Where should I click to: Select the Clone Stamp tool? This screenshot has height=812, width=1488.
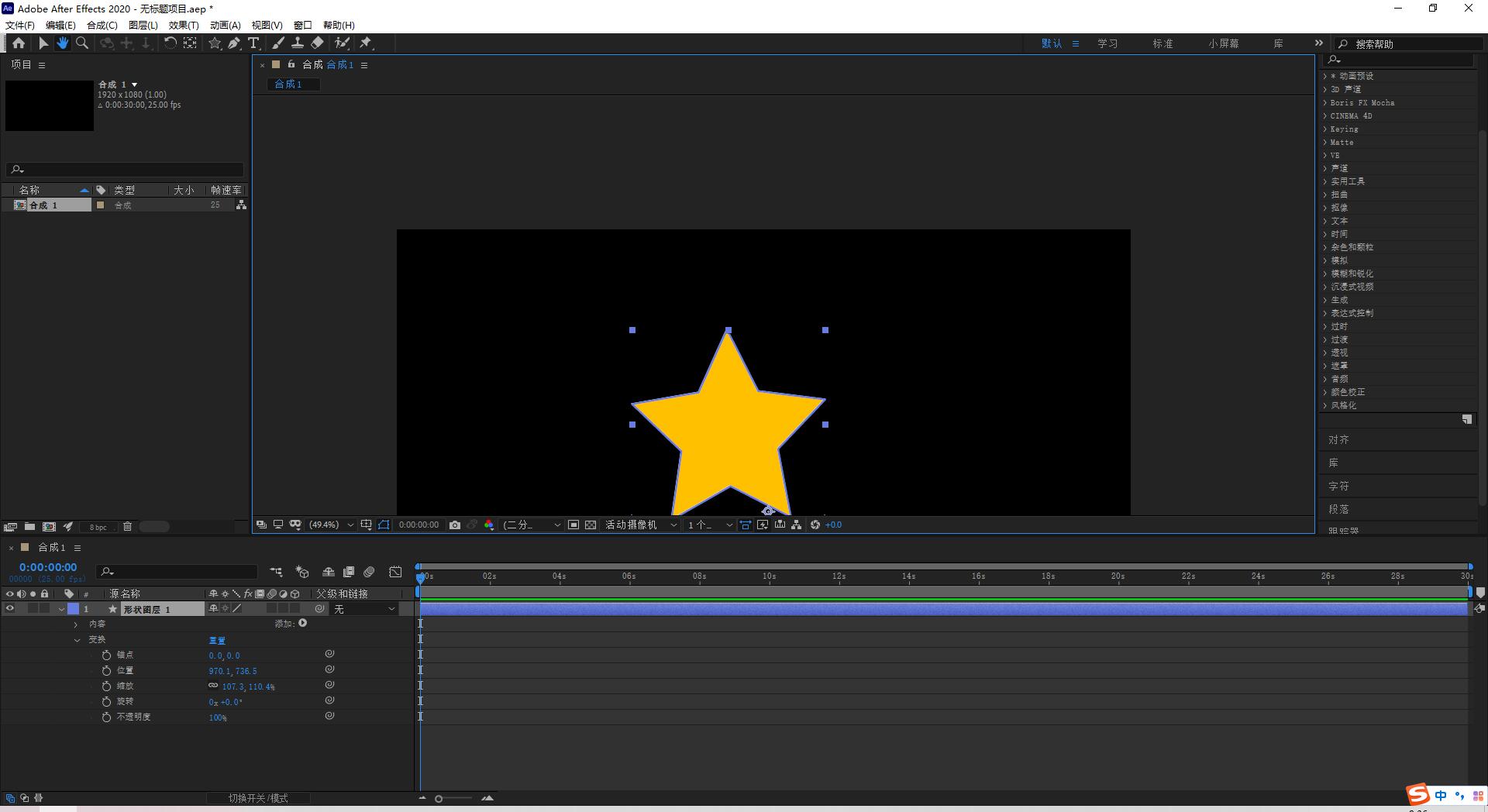297,43
